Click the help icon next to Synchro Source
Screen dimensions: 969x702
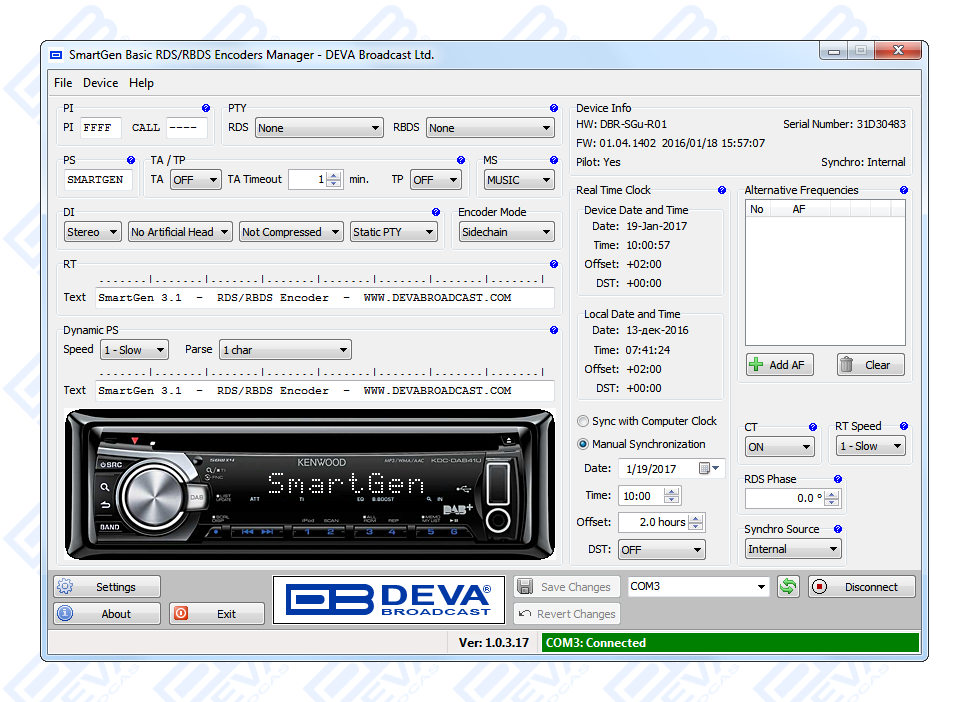[838, 529]
